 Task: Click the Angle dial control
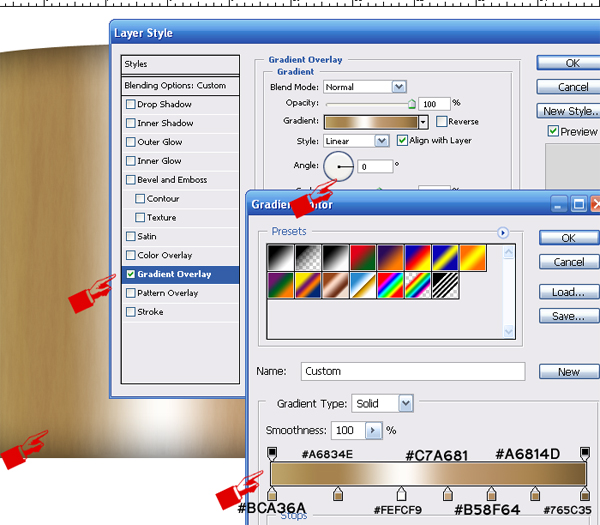338,166
